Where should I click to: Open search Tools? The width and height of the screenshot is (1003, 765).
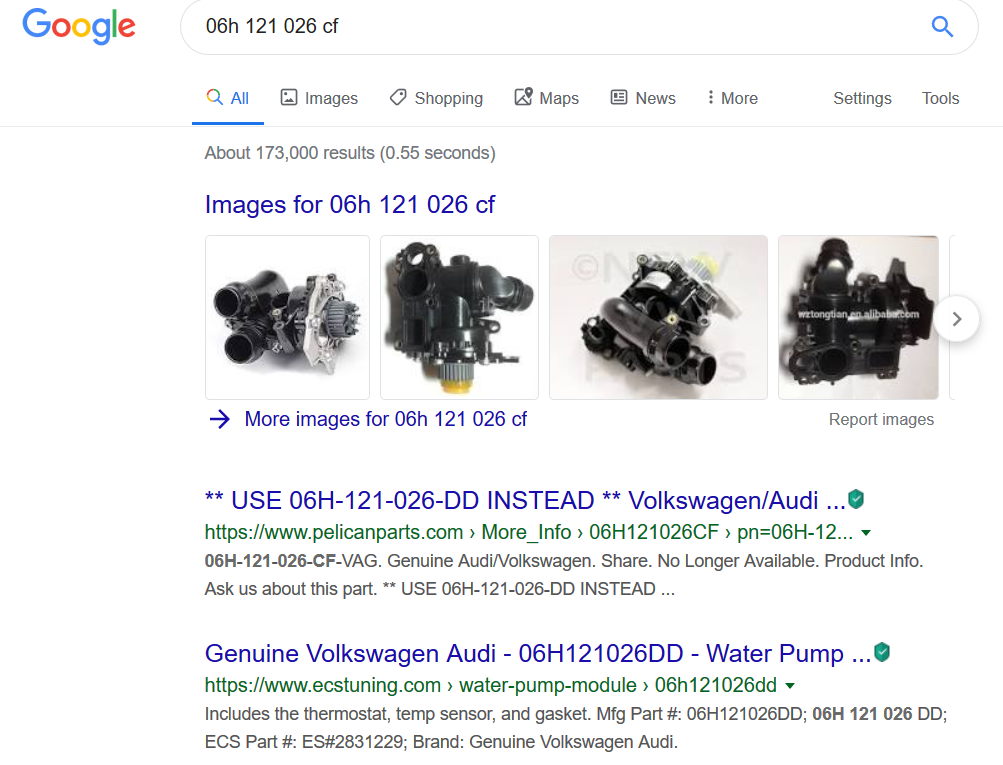[x=940, y=98]
